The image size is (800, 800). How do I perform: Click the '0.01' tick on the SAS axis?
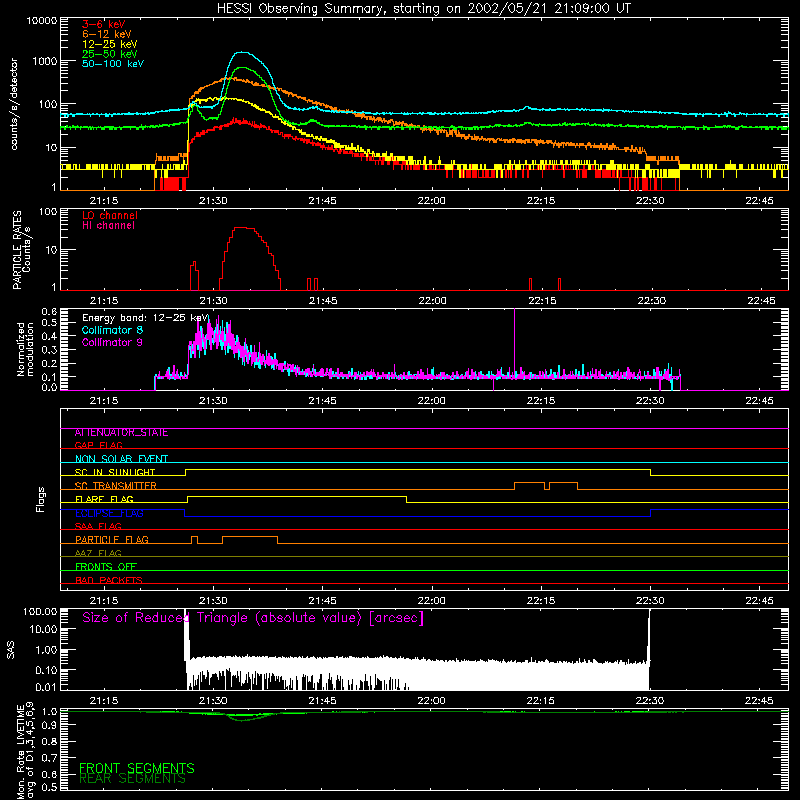click(x=46, y=687)
